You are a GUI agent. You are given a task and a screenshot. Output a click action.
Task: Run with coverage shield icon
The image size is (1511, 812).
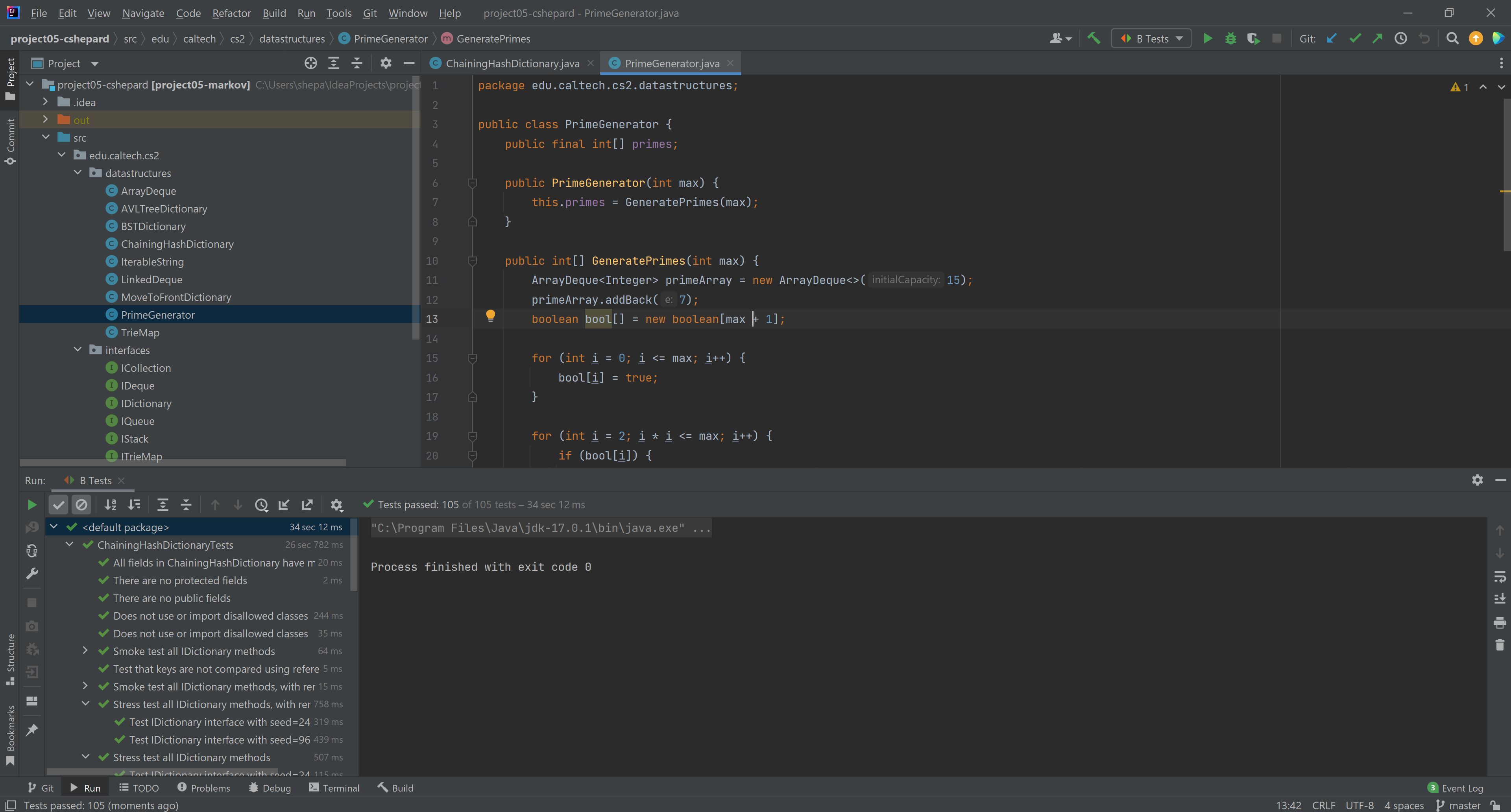tap(1253, 39)
